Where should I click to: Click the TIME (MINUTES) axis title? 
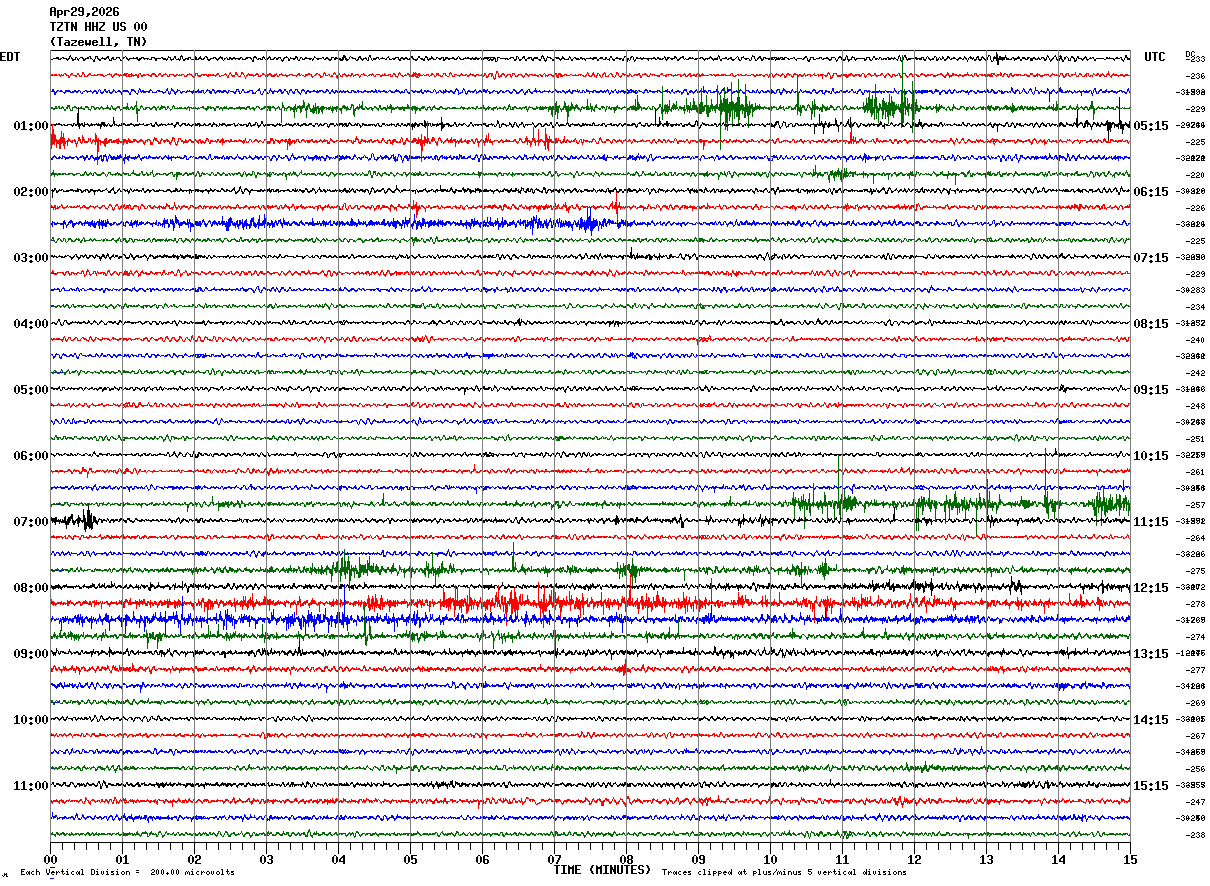point(602,870)
